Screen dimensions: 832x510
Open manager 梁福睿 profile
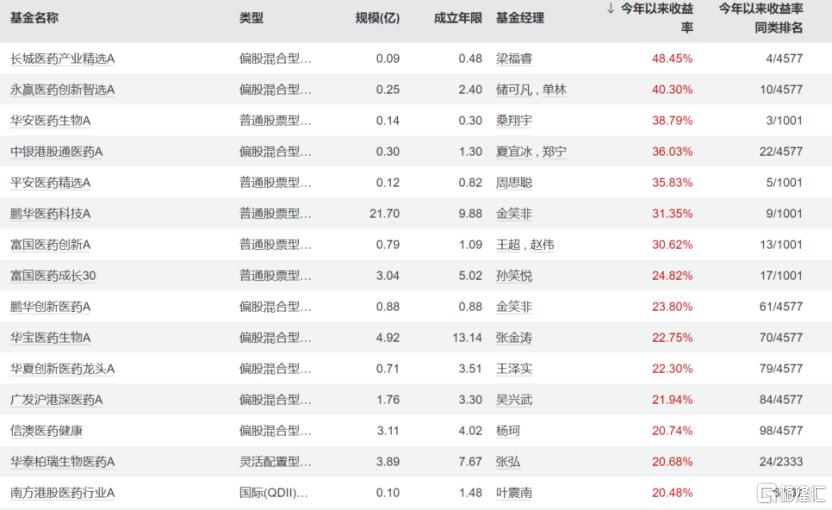click(x=514, y=58)
